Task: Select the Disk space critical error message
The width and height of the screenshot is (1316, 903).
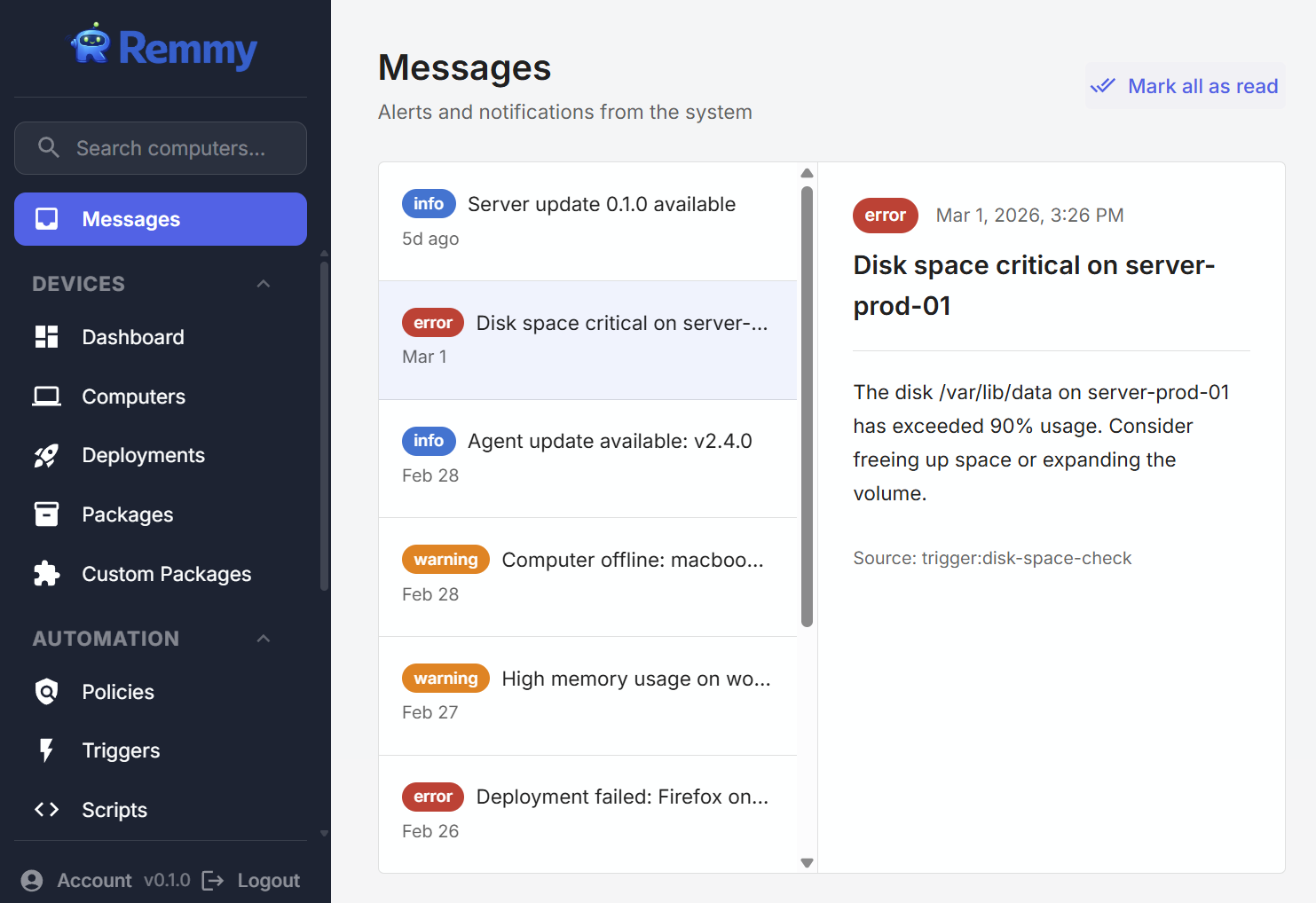Action: 587,340
